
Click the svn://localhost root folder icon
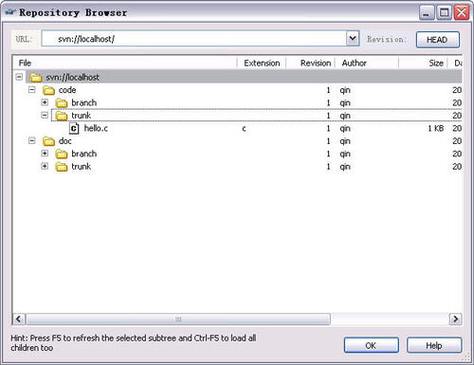[x=35, y=77]
